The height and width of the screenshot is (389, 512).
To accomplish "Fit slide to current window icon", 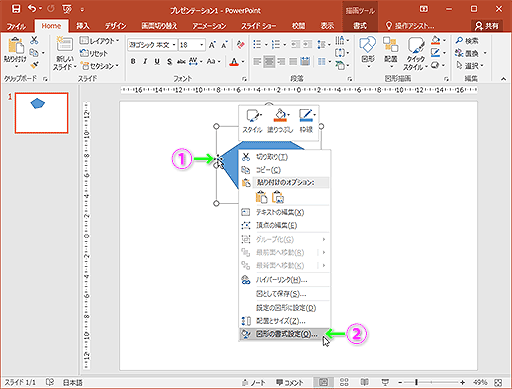I will click(x=498, y=382).
